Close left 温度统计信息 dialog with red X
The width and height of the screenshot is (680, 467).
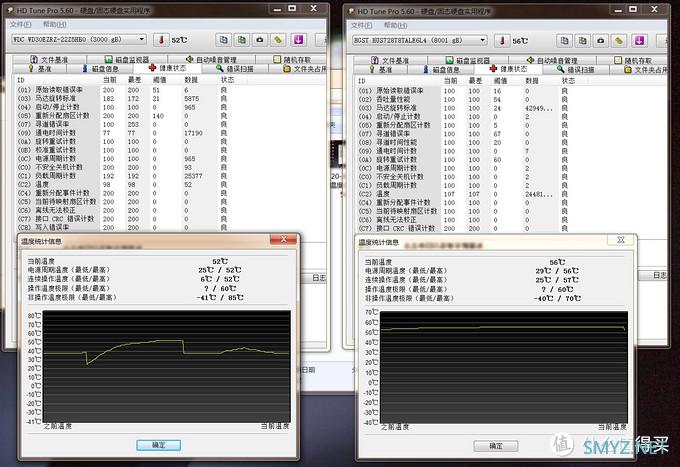click(283, 239)
